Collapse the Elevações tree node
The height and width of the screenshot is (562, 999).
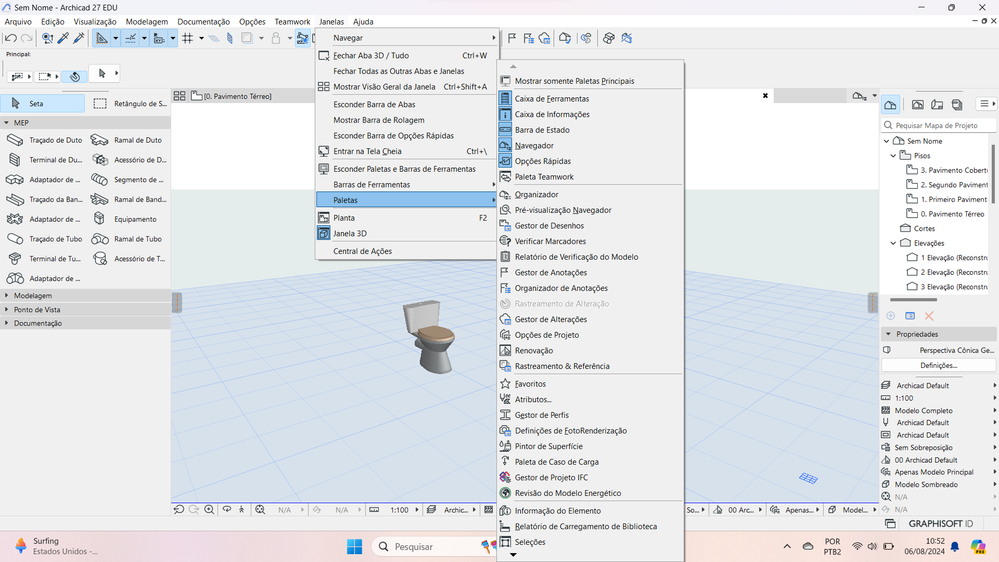coord(893,243)
